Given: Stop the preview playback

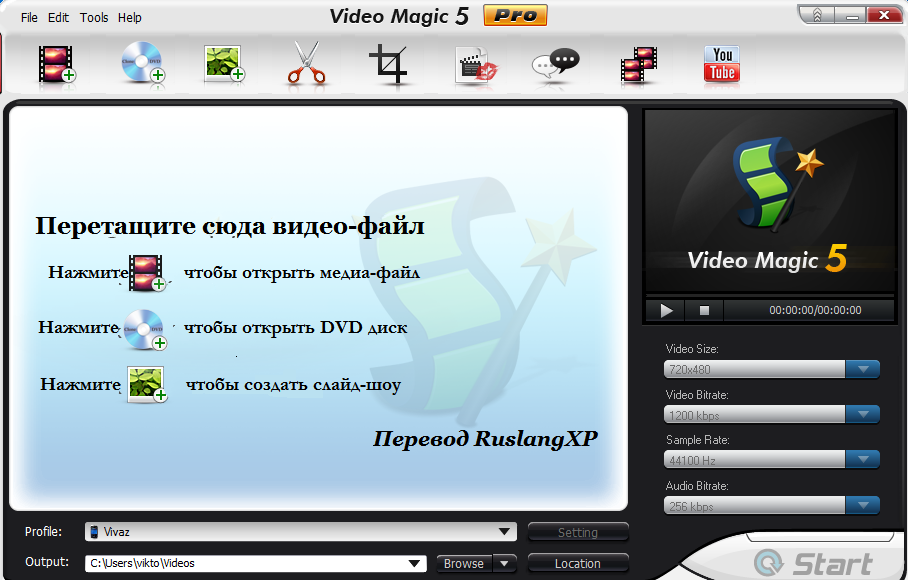Looking at the screenshot, I should point(704,311).
